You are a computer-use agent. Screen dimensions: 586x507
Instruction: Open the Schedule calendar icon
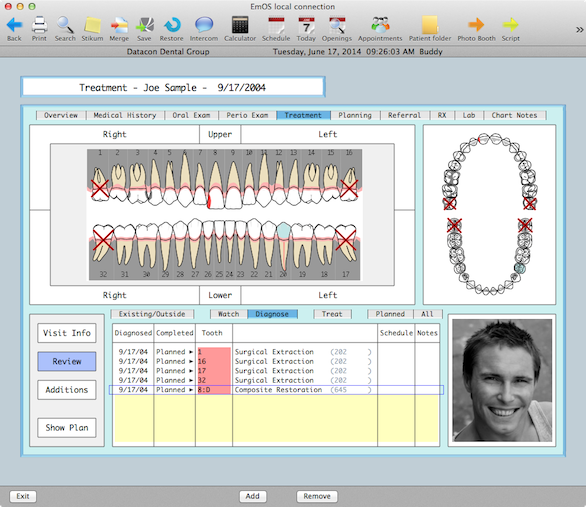(x=276, y=25)
